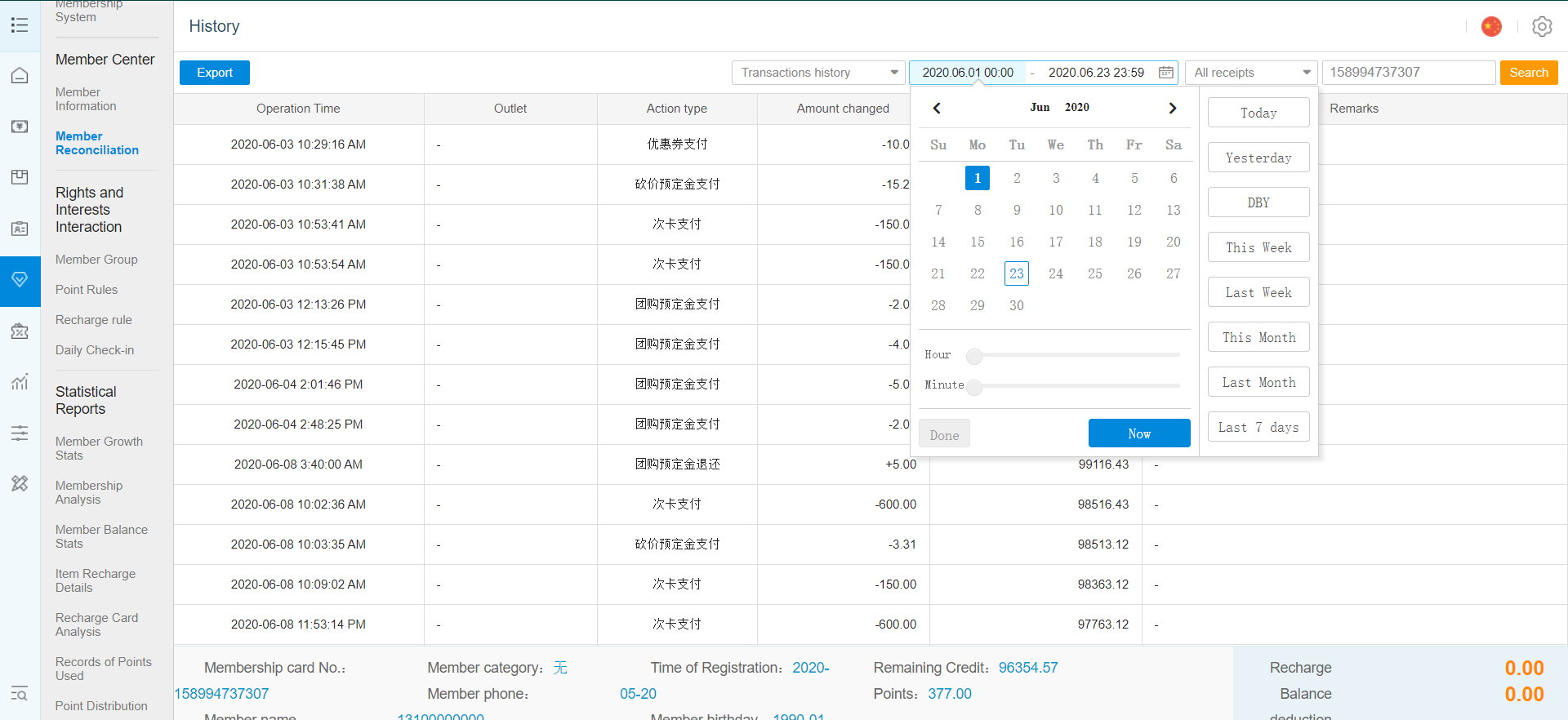Open the menu list icon in sidebar
This screenshot has height=720, width=1568.
tap(20, 25)
